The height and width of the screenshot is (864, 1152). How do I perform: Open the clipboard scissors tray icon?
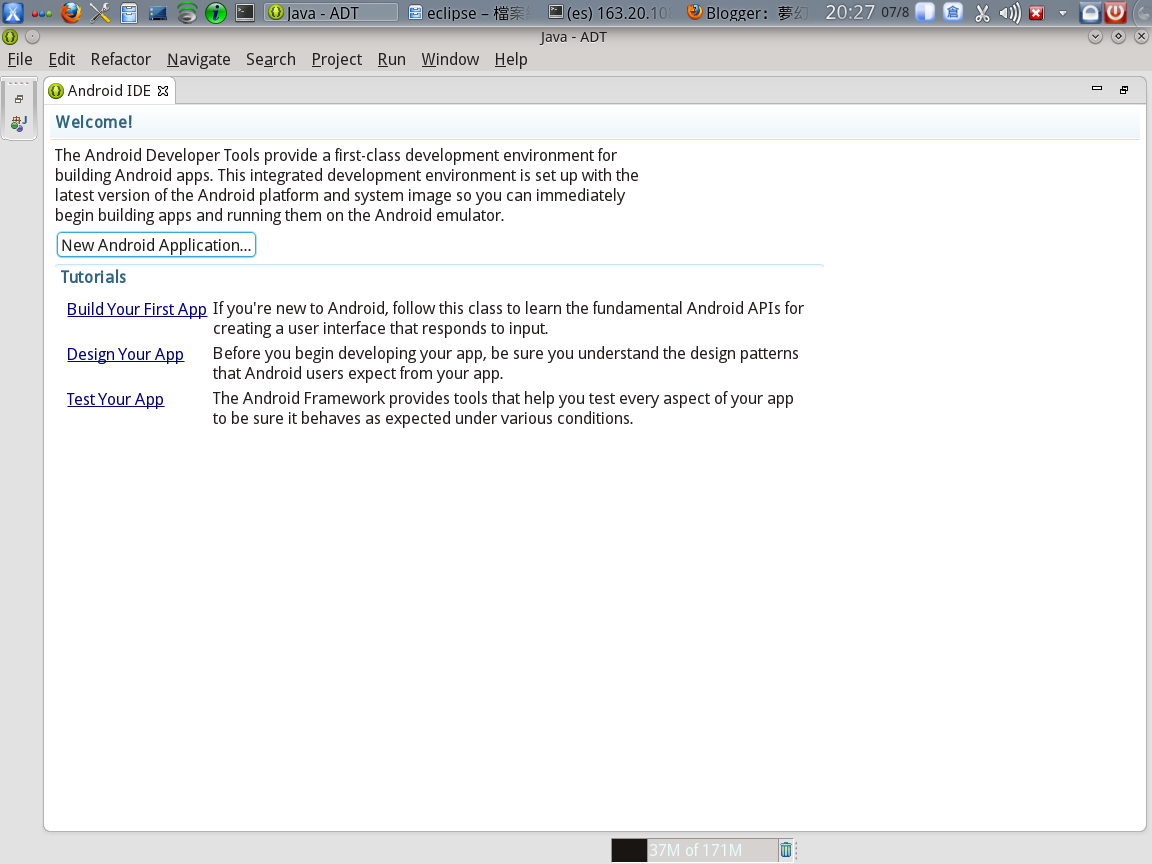tap(982, 12)
